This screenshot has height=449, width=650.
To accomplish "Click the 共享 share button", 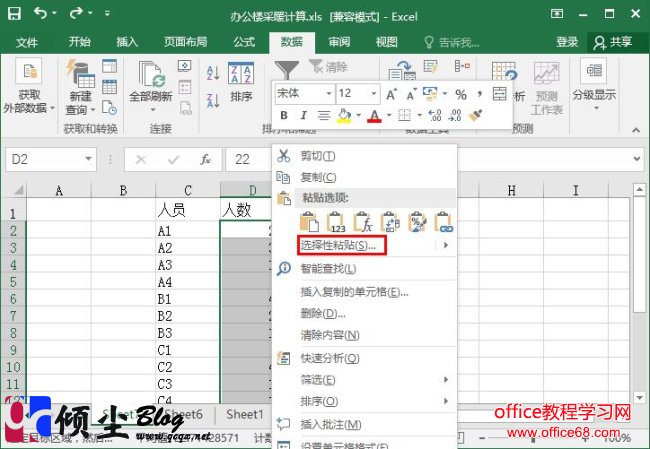I will [x=613, y=42].
